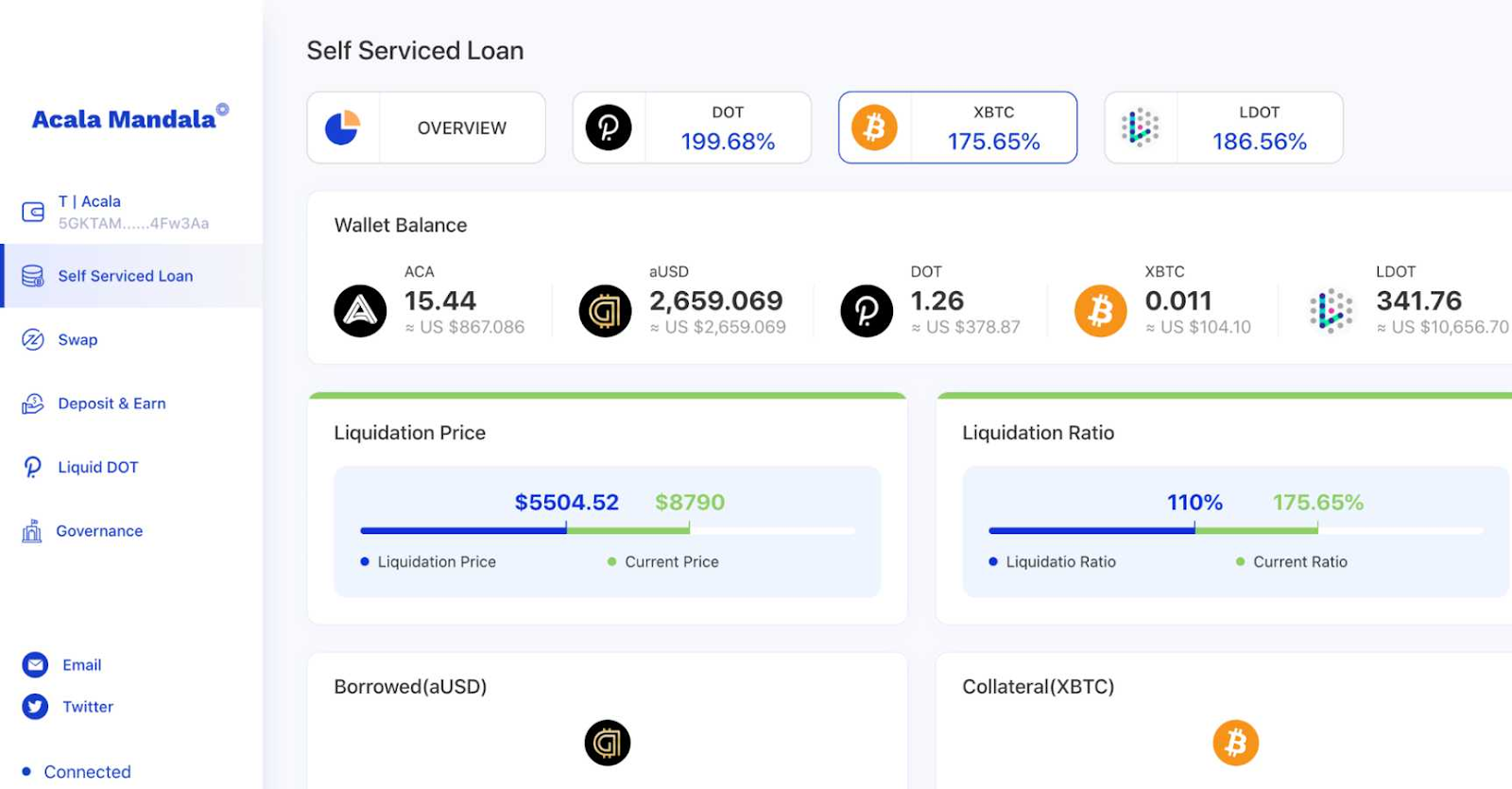Switch to the DOT 199.68% loan tab

pyautogui.click(x=692, y=128)
